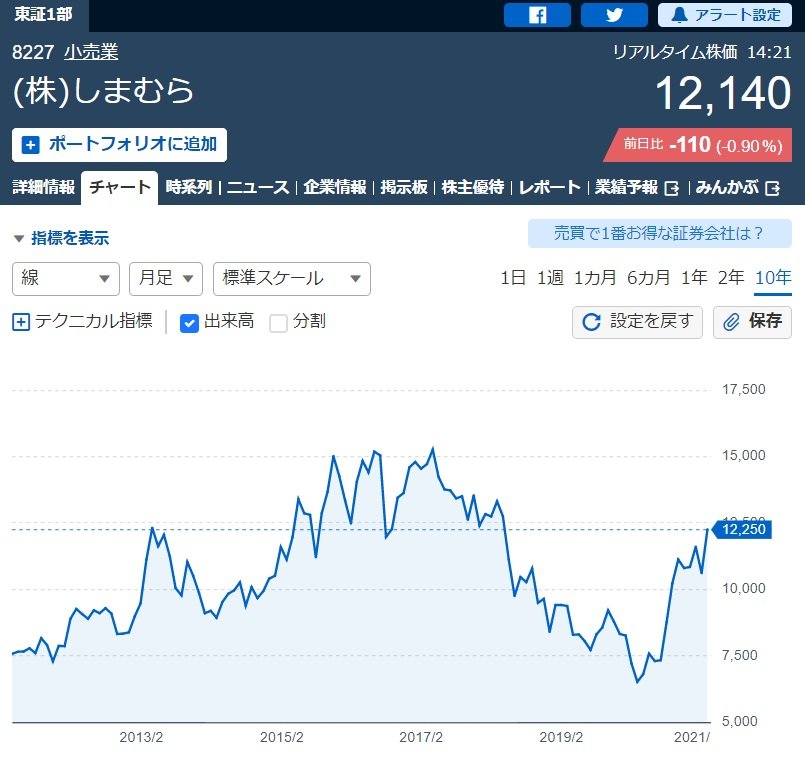Expand technical indicators plus icon

click(x=21, y=322)
